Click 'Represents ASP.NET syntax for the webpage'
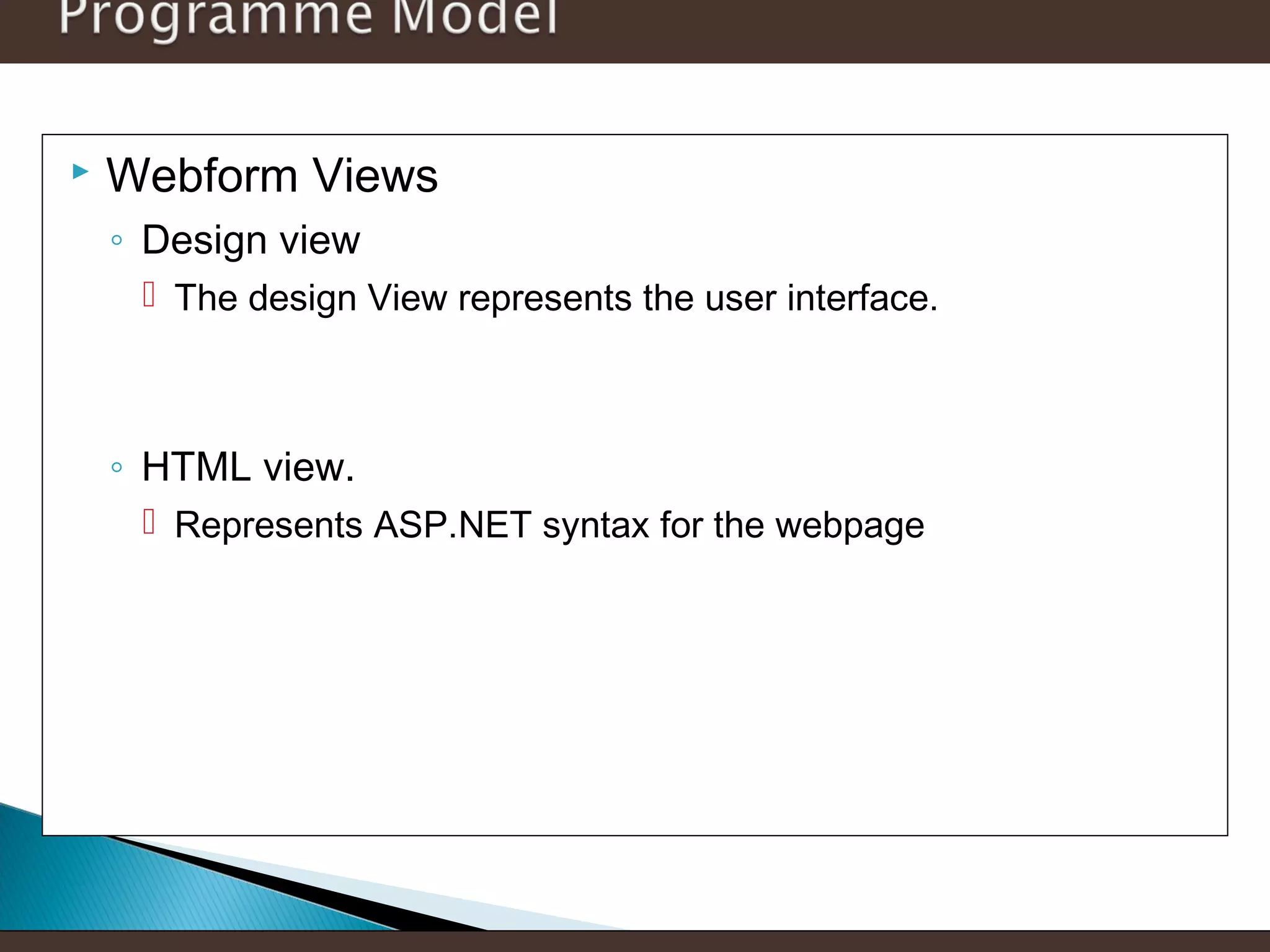1270x952 pixels. coord(549,526)
